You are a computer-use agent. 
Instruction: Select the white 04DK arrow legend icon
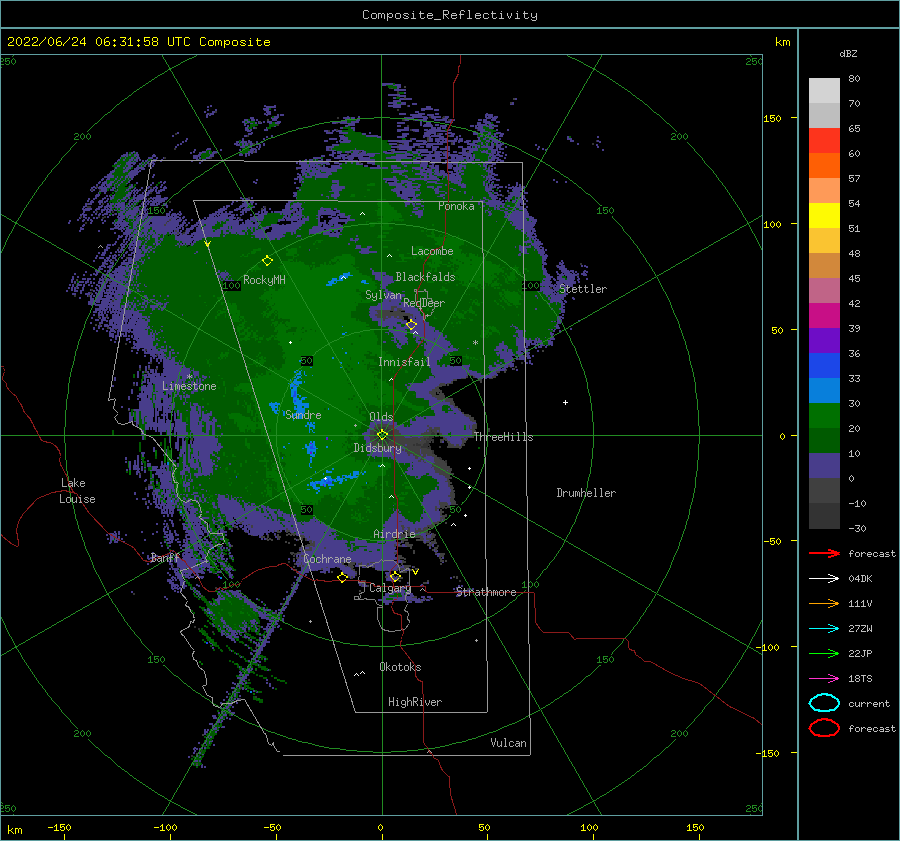click(x=824, y=578)
